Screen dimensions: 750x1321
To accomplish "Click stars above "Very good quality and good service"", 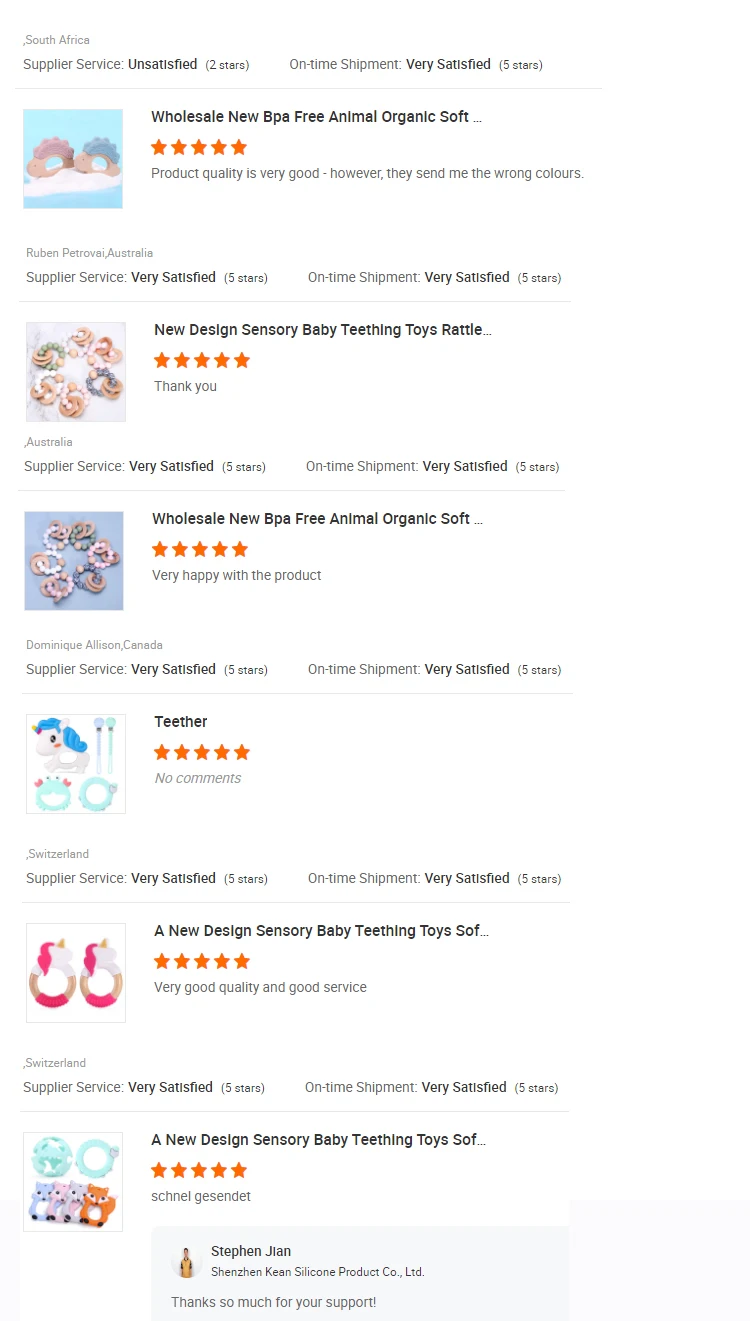I will pos(201,962).
